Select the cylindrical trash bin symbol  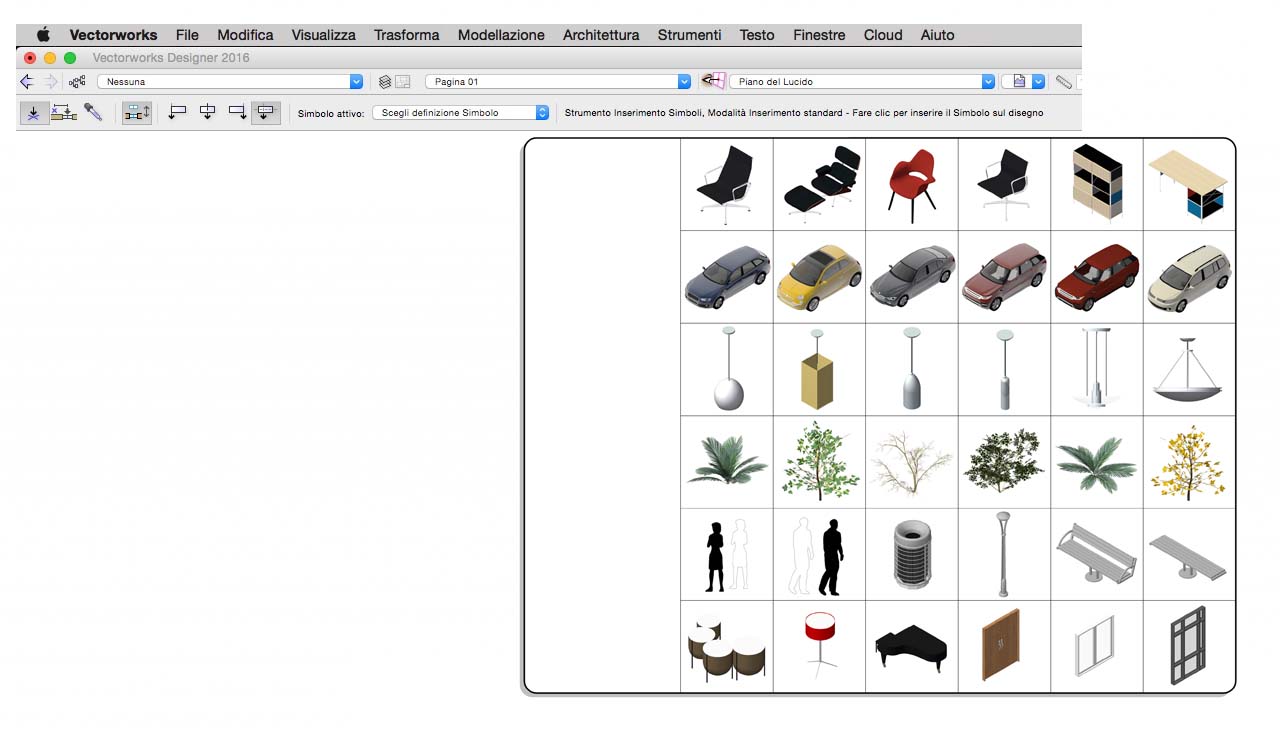coord(911,554)
